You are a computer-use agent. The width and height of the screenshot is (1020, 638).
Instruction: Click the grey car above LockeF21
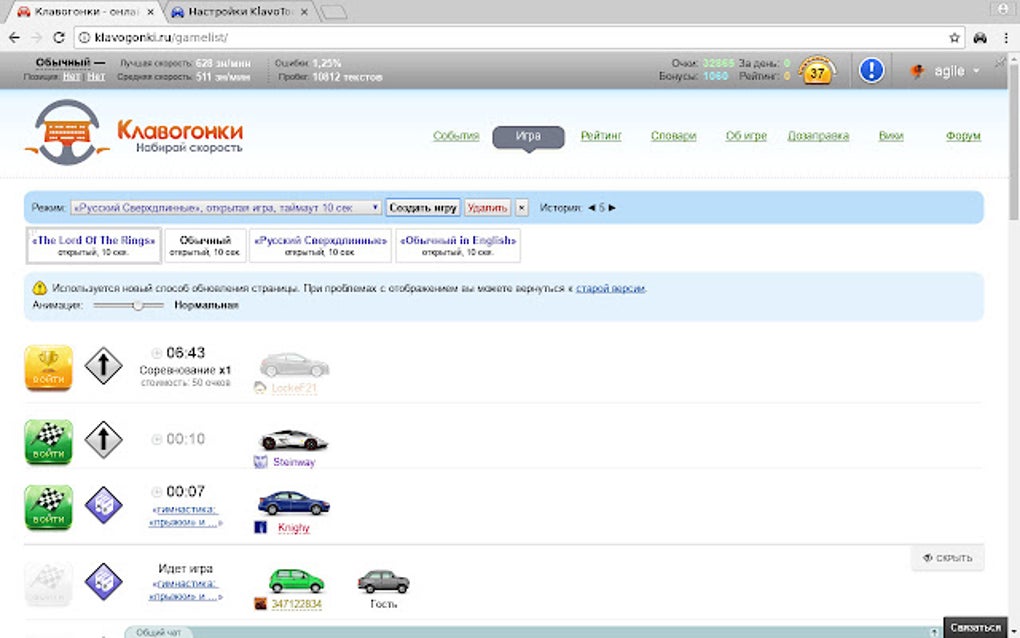pos(294,366)
